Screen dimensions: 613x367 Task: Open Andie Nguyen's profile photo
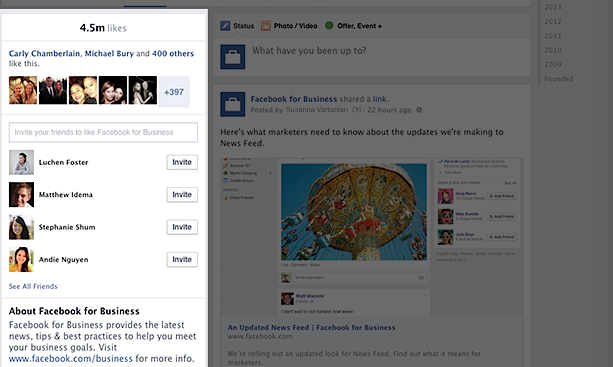22,260
